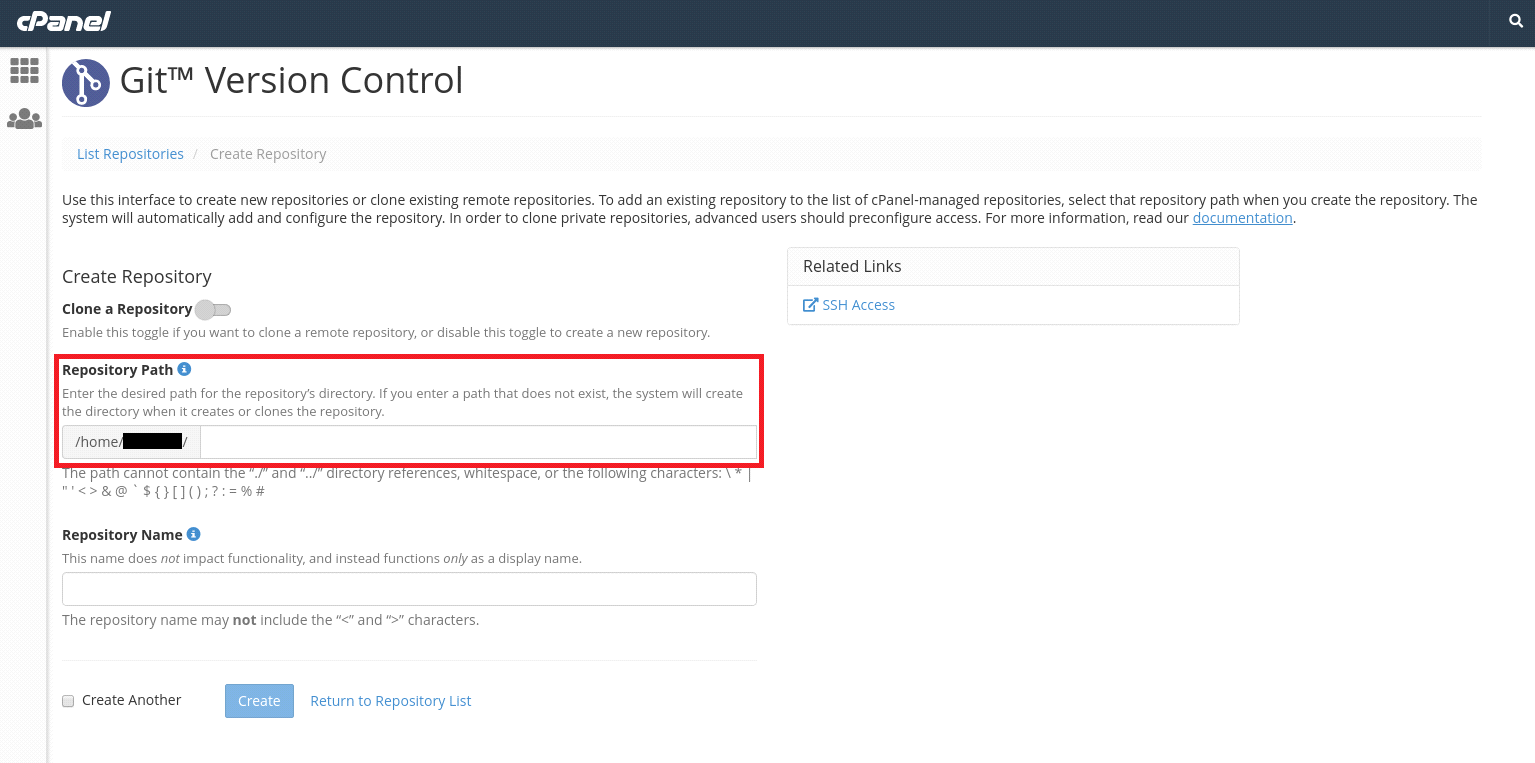This screenshot has height=763, width=1535.
Task: Click the user accounts icon in the sidebar
Action: (x=23, y=118)
